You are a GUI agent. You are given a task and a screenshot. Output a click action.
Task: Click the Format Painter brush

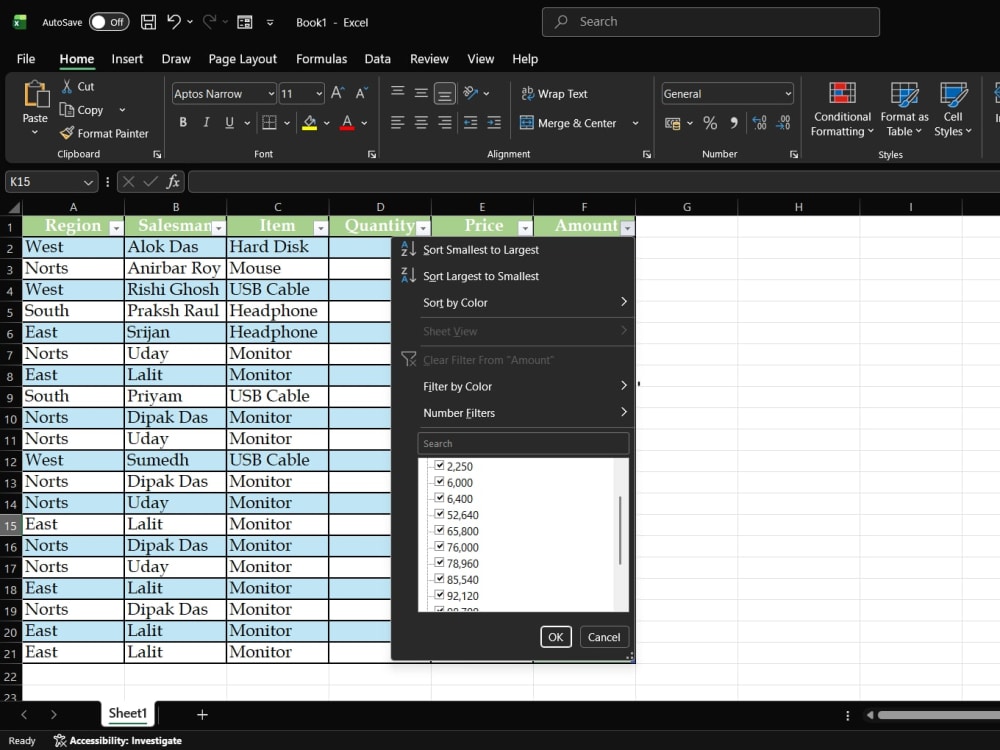coord(67,133)
